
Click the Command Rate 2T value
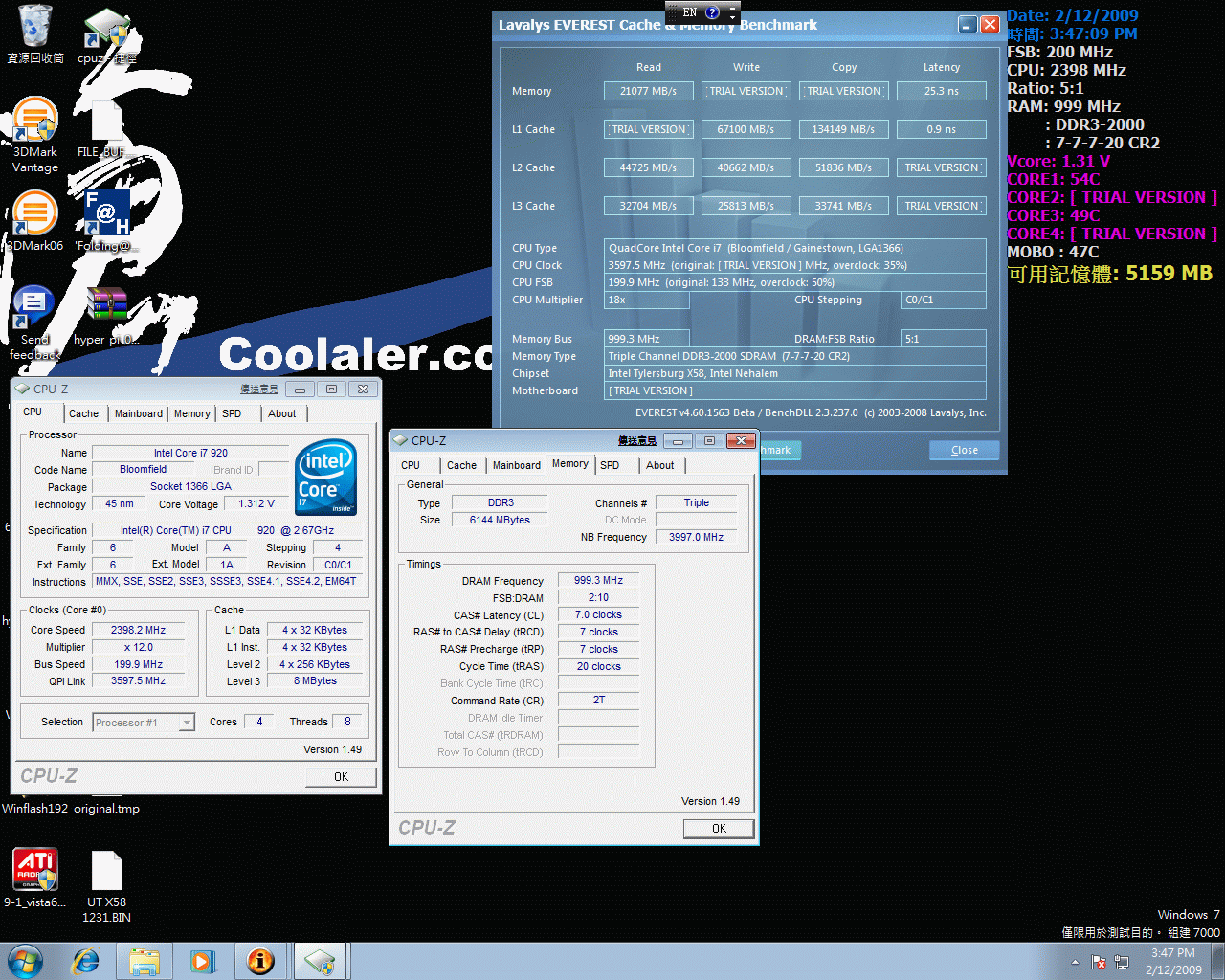[598, 700]
